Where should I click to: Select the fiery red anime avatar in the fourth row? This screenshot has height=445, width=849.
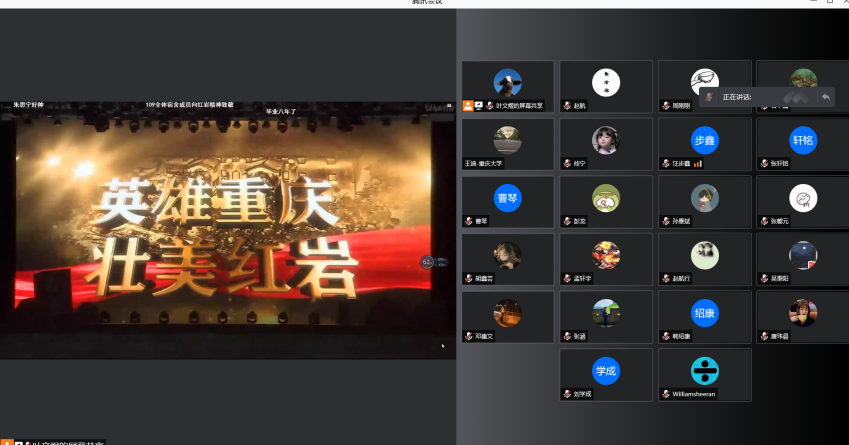click(x=606, y=256)
